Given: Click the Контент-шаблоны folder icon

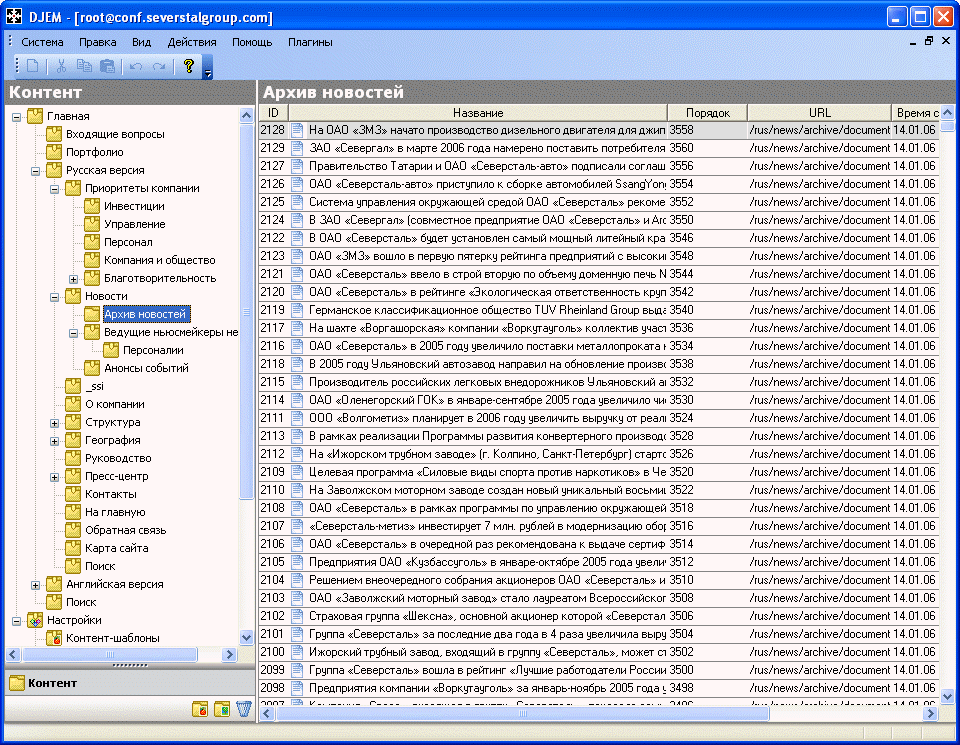Looking at the screenshot, I should pyautogui.click(x=54, y=638).
